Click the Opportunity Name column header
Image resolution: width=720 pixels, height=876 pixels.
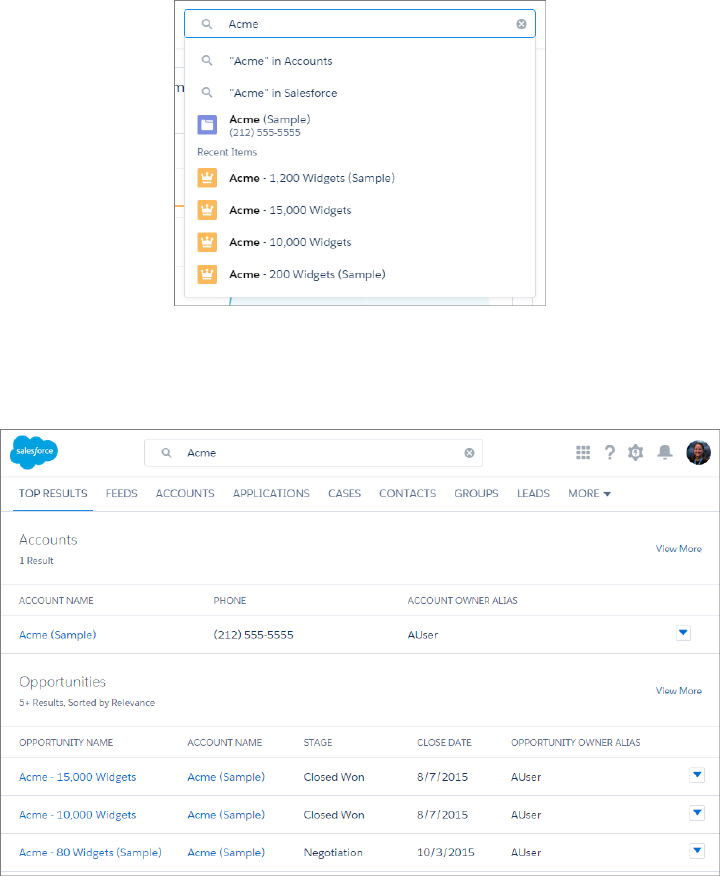(x=66, y=742)
